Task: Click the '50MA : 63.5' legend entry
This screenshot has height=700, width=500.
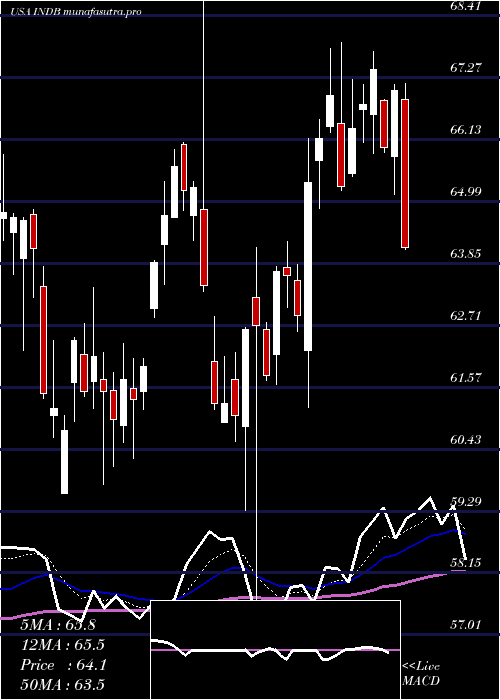Action: click(63, 684)
